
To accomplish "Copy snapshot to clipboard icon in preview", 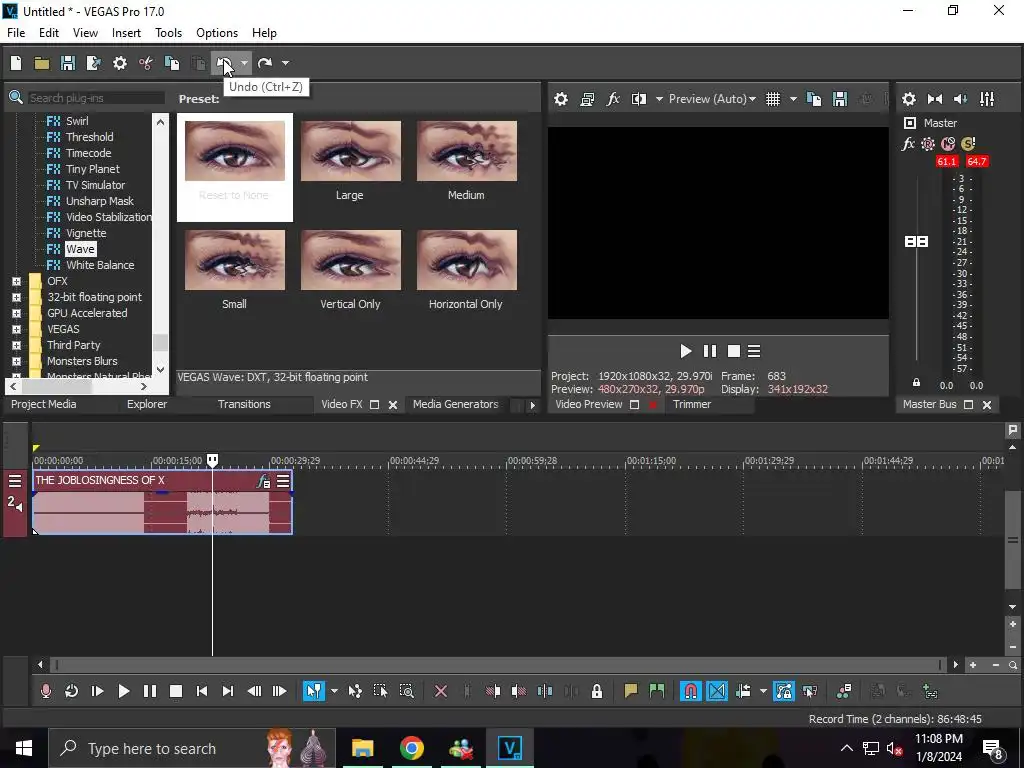I will click(814, 99).
